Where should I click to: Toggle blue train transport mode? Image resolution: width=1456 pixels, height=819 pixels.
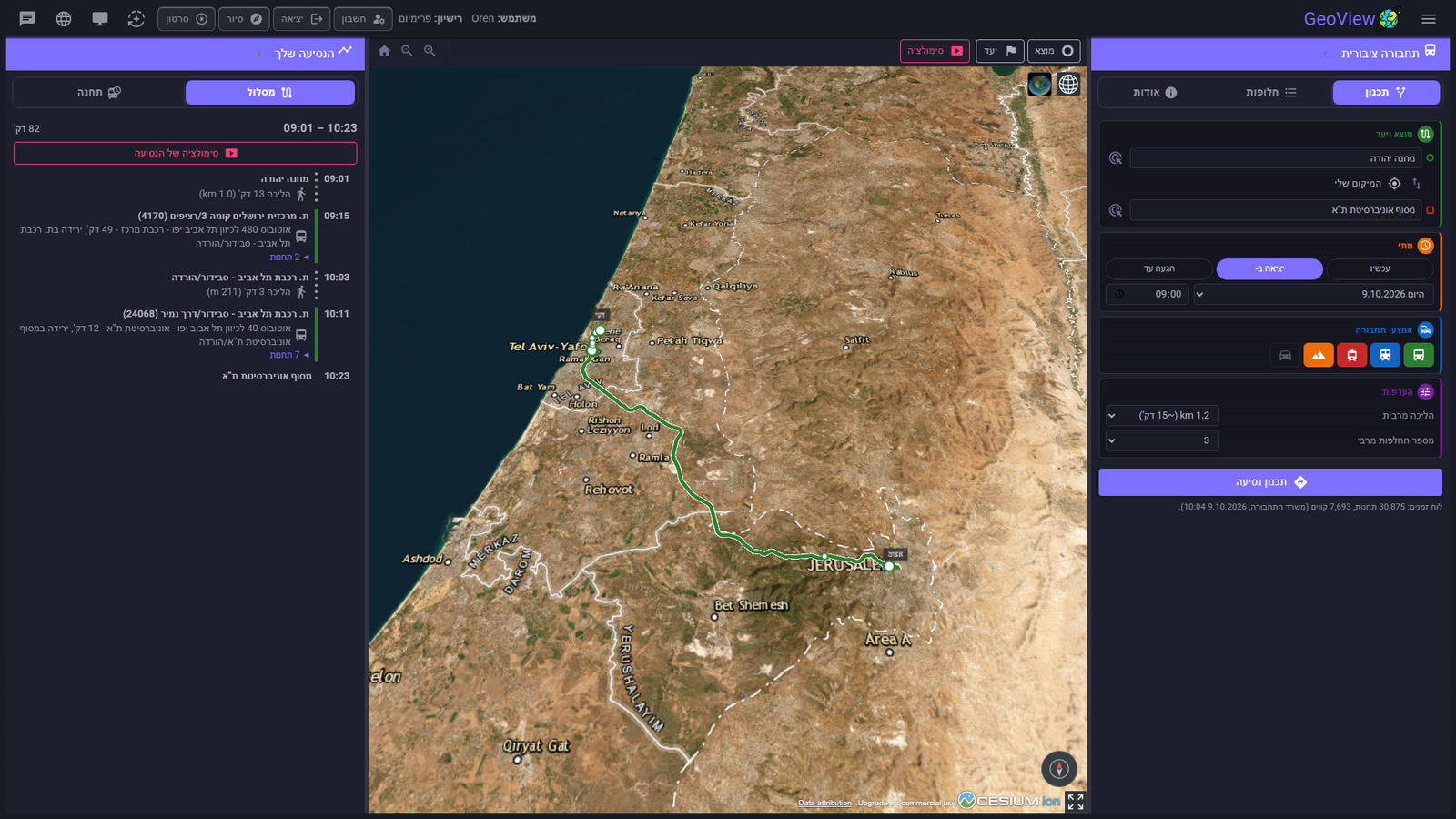coord(1385,355)
